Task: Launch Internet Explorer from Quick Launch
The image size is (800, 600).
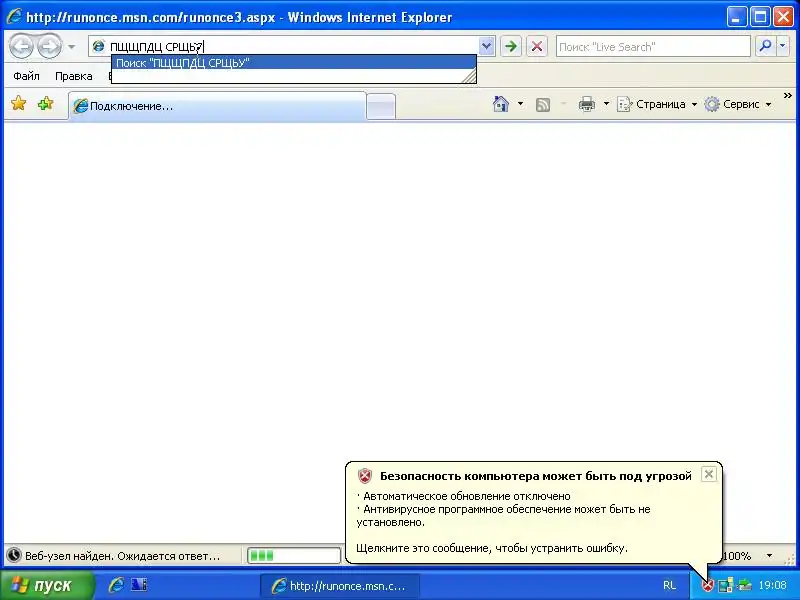Action: (x=116, y=585)
